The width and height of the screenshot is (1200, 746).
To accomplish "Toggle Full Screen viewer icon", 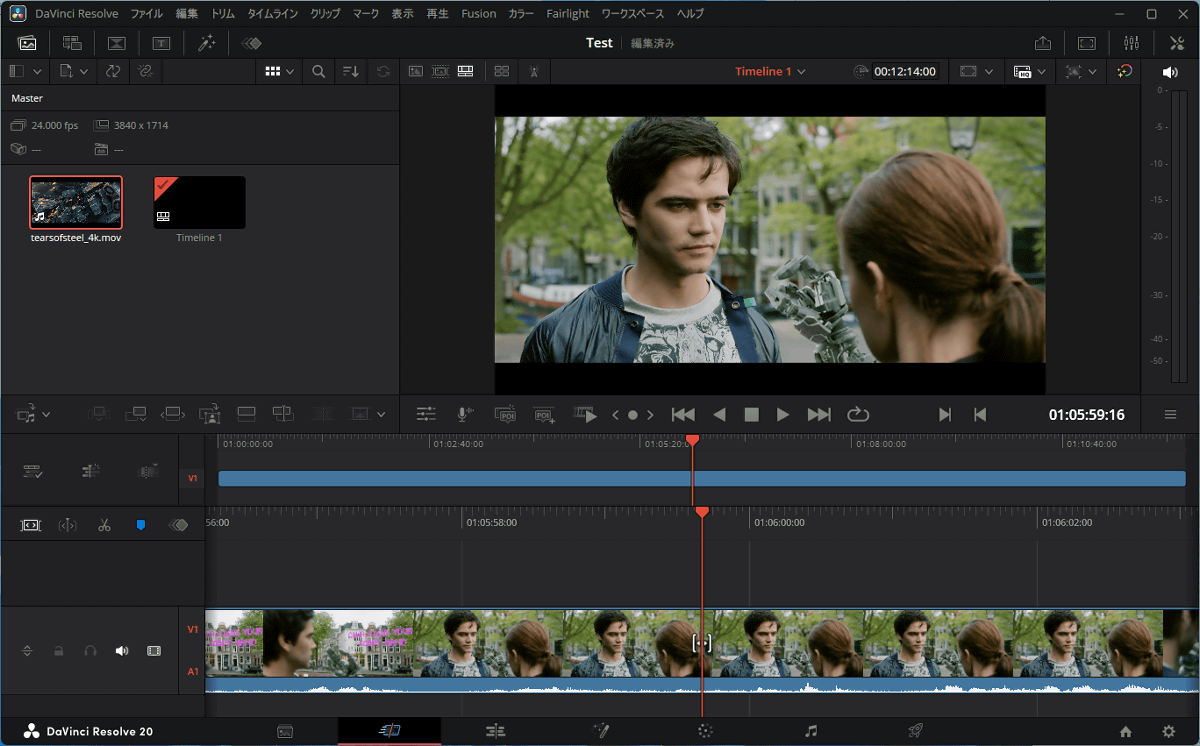I will tap(1087, 43).
